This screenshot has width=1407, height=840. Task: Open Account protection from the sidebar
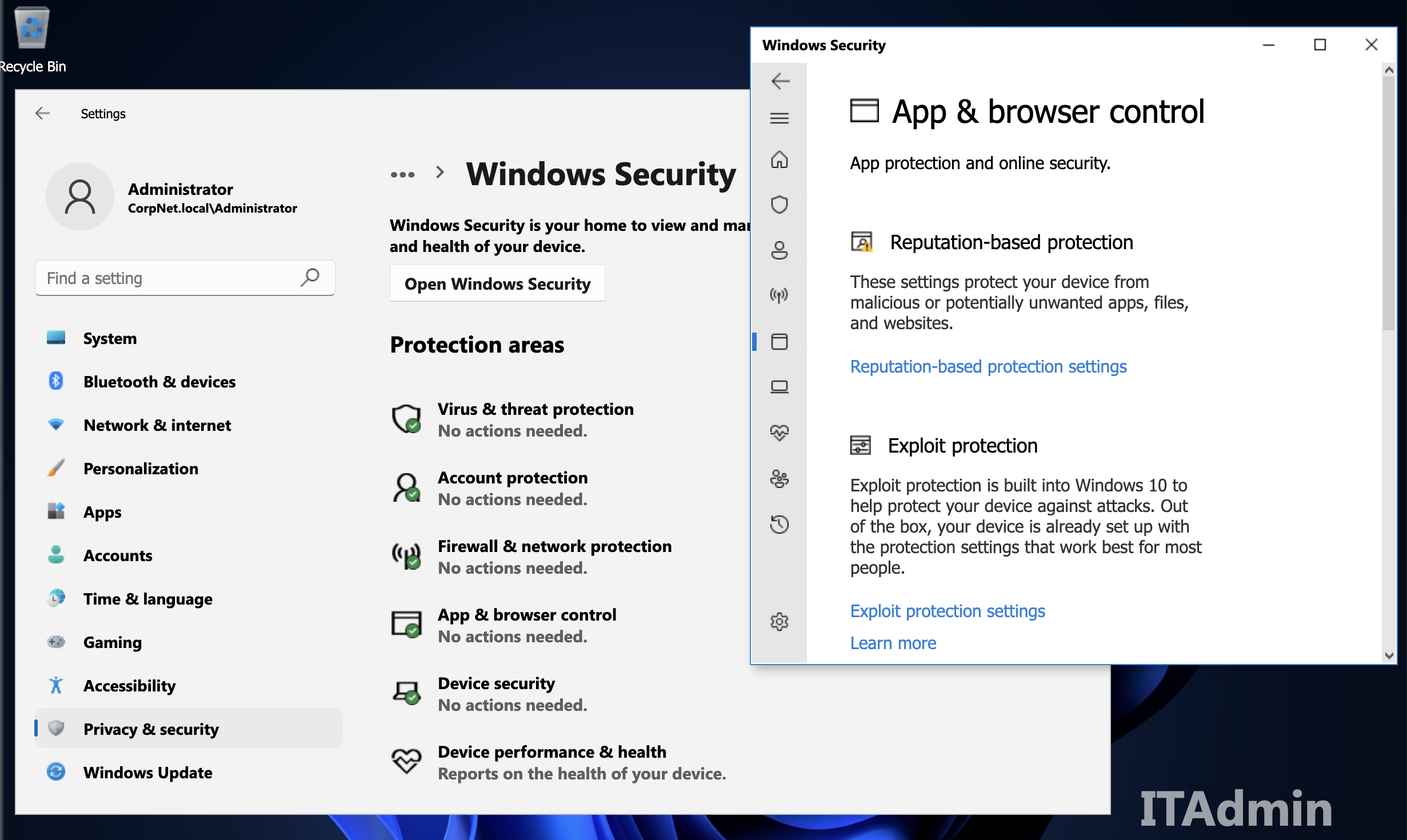(x=780, y=250)
